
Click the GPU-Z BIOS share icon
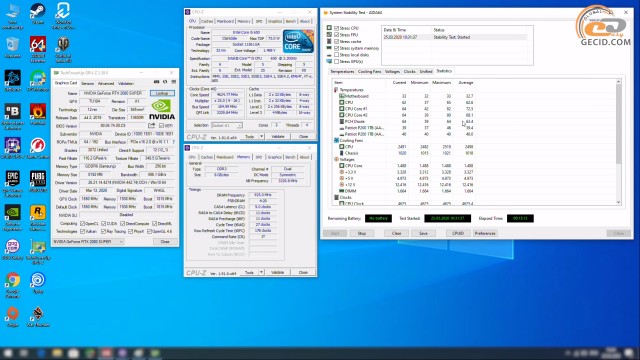[151, 126]
